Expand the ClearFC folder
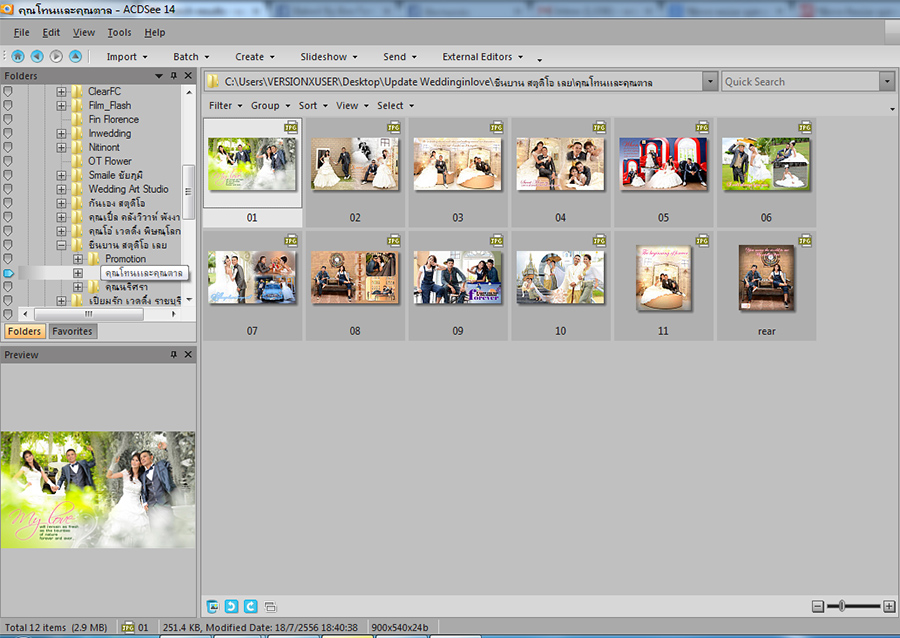 pyautogui.click(x=61, y=91)
